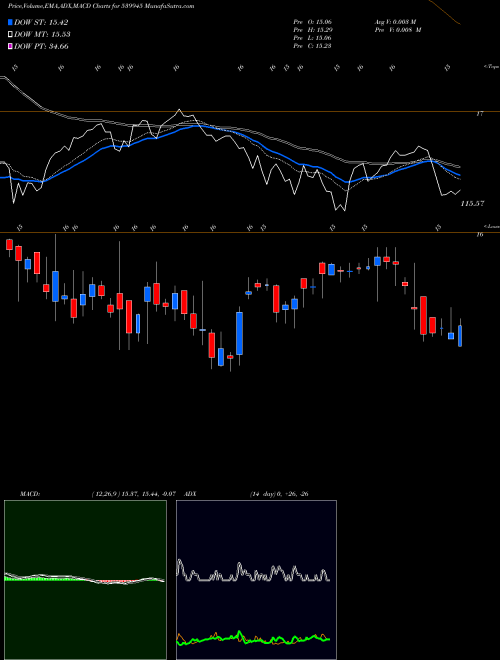
Task: Open the green MACD indicator panel
Action: (x=85, y=580)
